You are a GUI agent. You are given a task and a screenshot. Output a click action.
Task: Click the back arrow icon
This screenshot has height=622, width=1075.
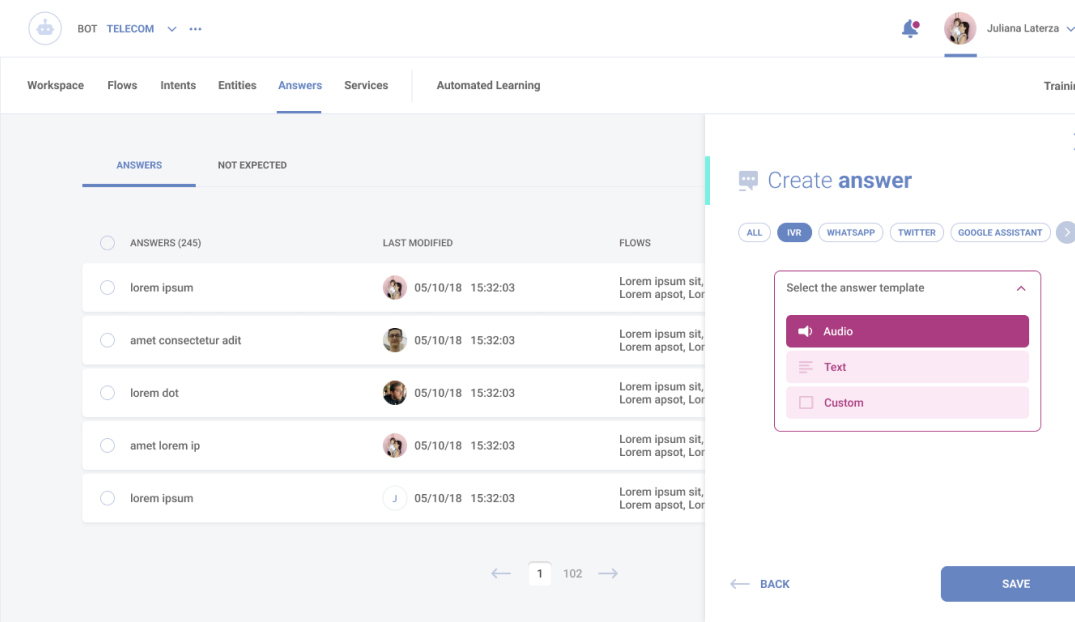pos(740,584)
